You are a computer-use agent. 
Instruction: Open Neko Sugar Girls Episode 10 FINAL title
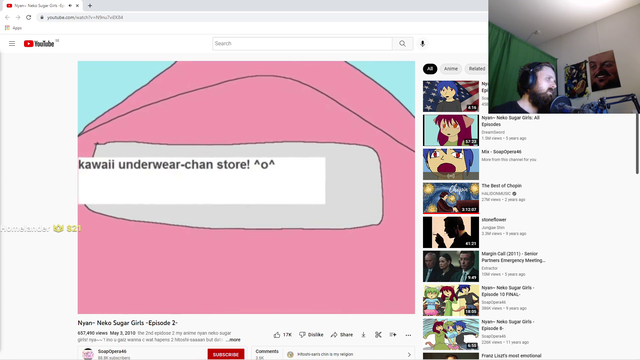point(508,291)
